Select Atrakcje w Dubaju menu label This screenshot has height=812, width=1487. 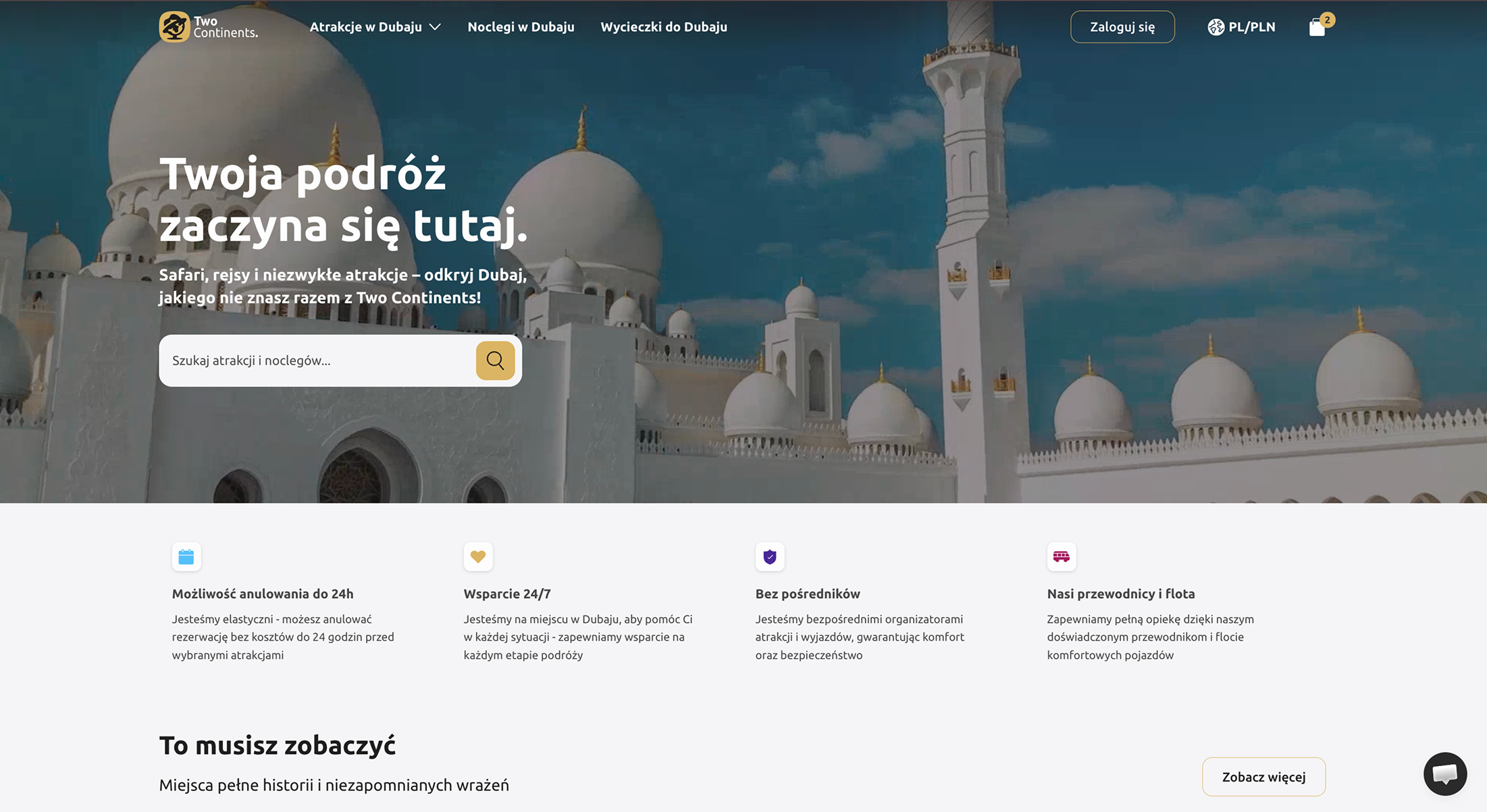[x=365, y=27]
